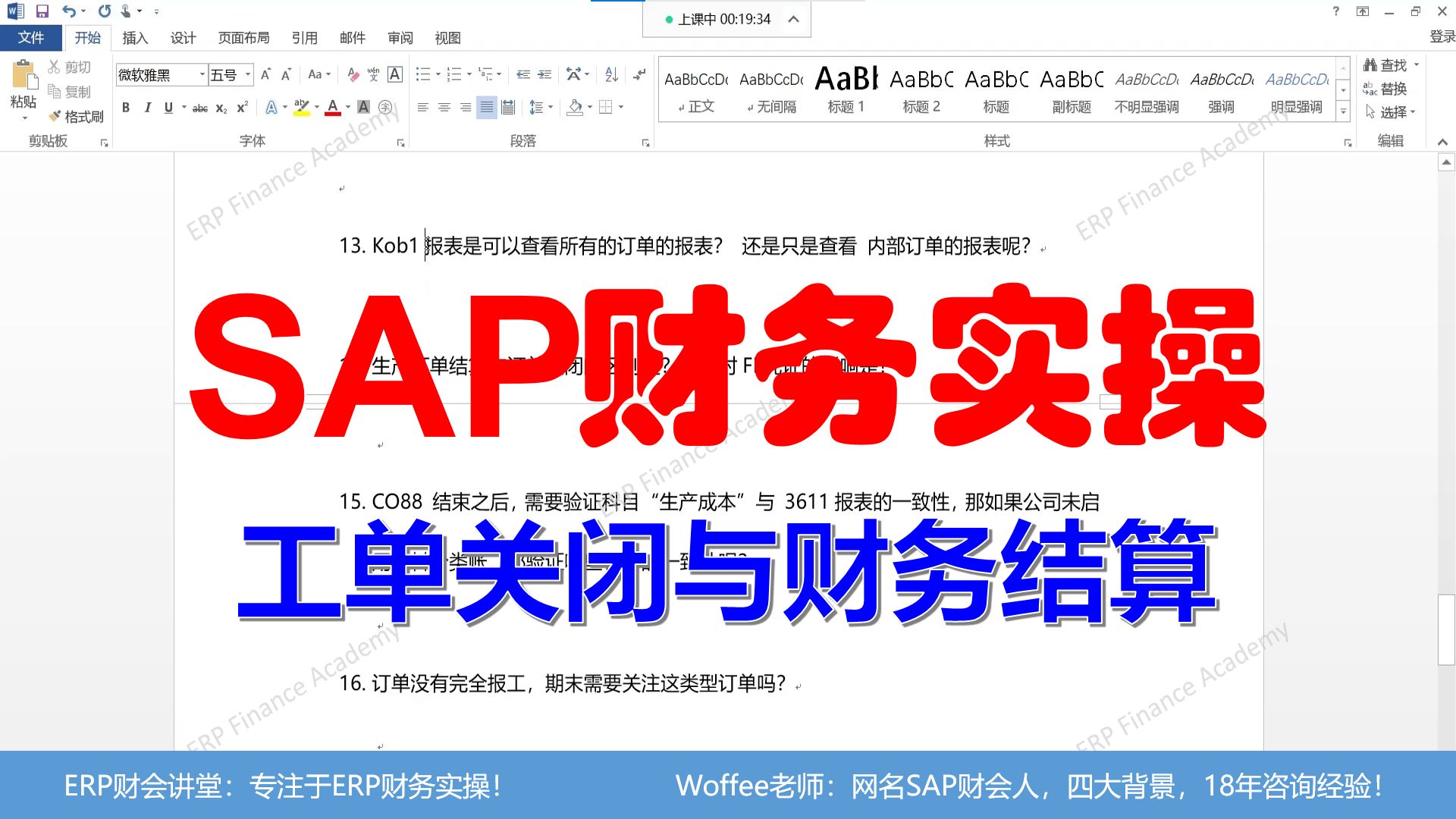Open the font size 五号 dropdown
Viewport: 1456px width, 819px height.
pos(247,74)
